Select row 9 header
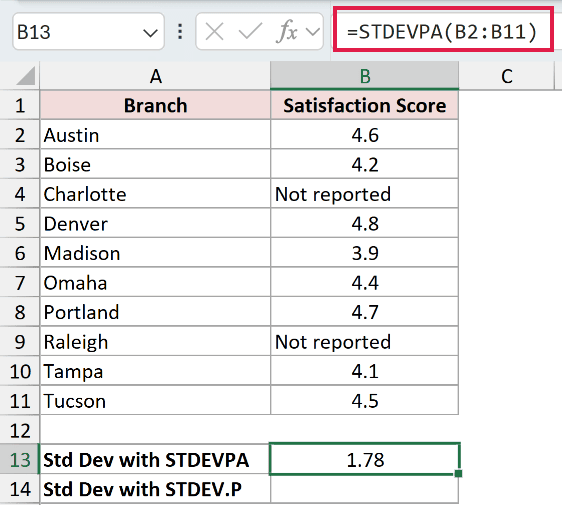 click(20, 342)
